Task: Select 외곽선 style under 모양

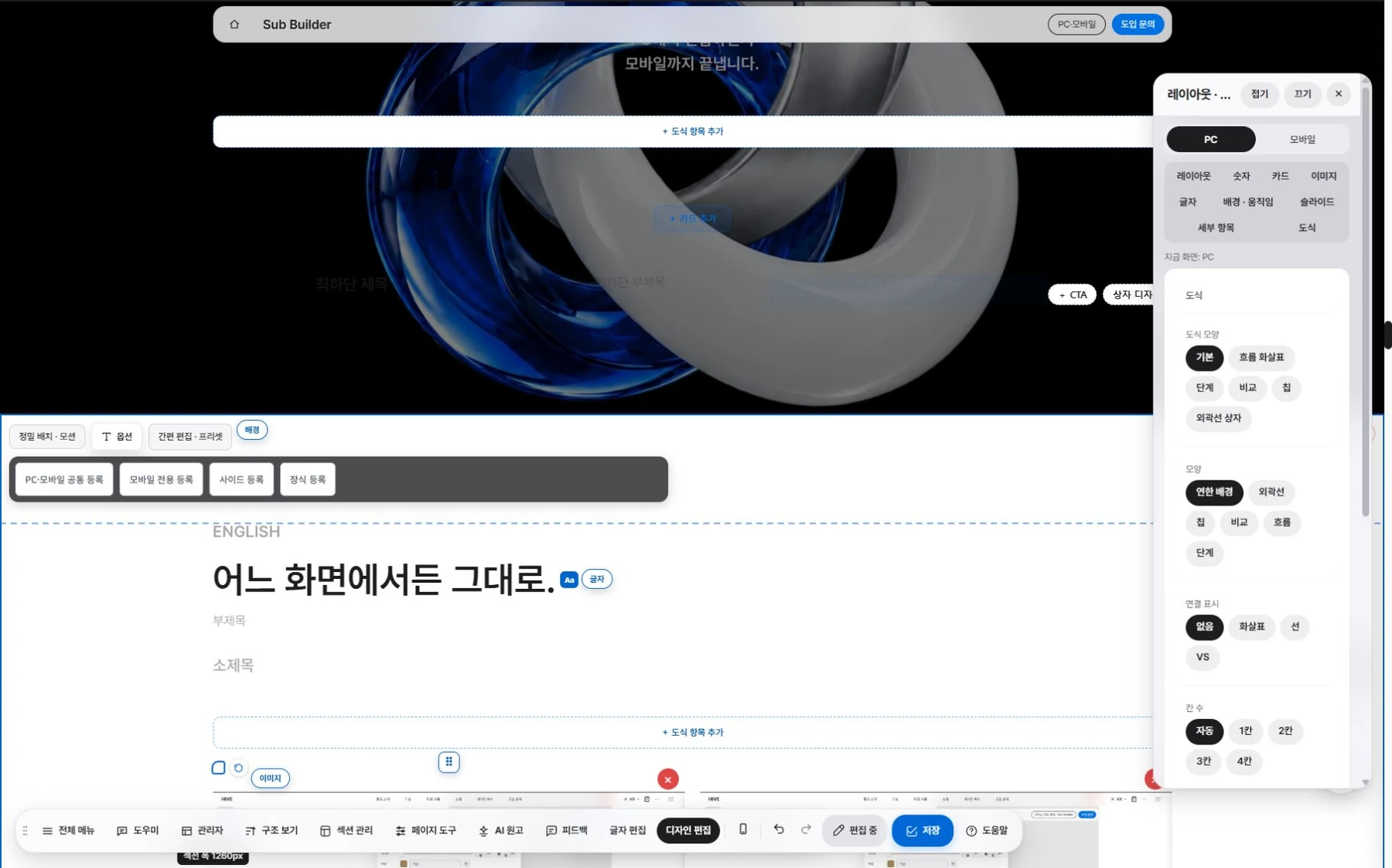Action: coord(1271,492)
